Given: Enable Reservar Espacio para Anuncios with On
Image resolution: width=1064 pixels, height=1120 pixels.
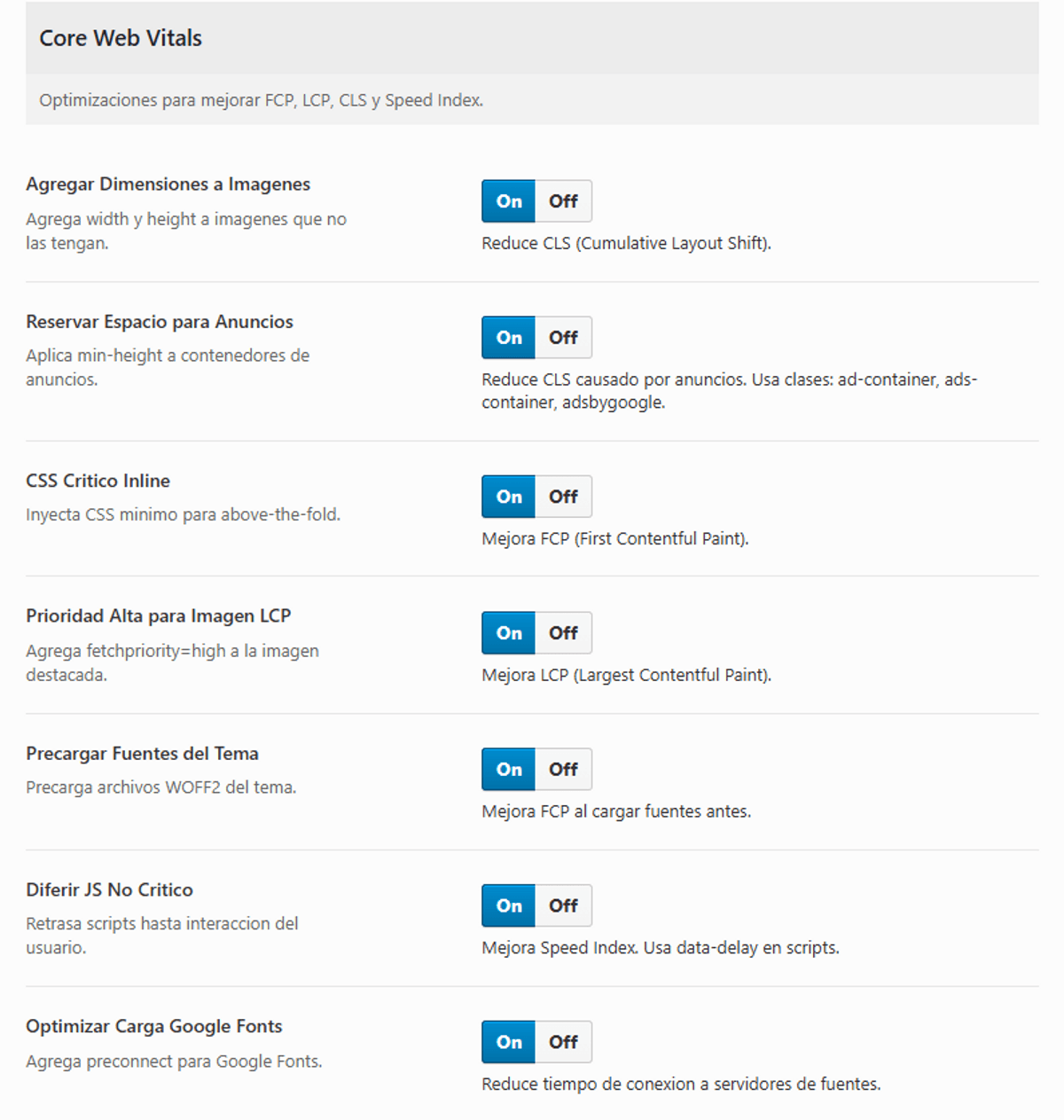Looking at the screenshot, I should [x=509, y=338].
